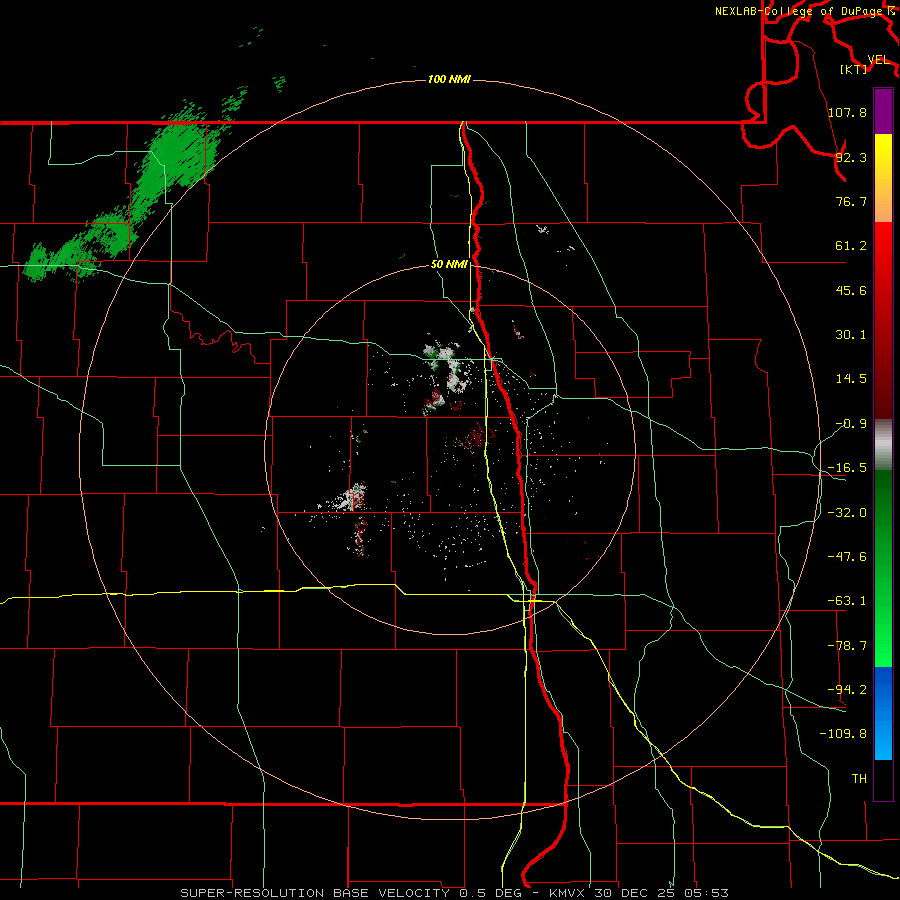Select the 30.1 scale value
The height and width of the screenshot is (900, 900).
[x=851, y=335]
